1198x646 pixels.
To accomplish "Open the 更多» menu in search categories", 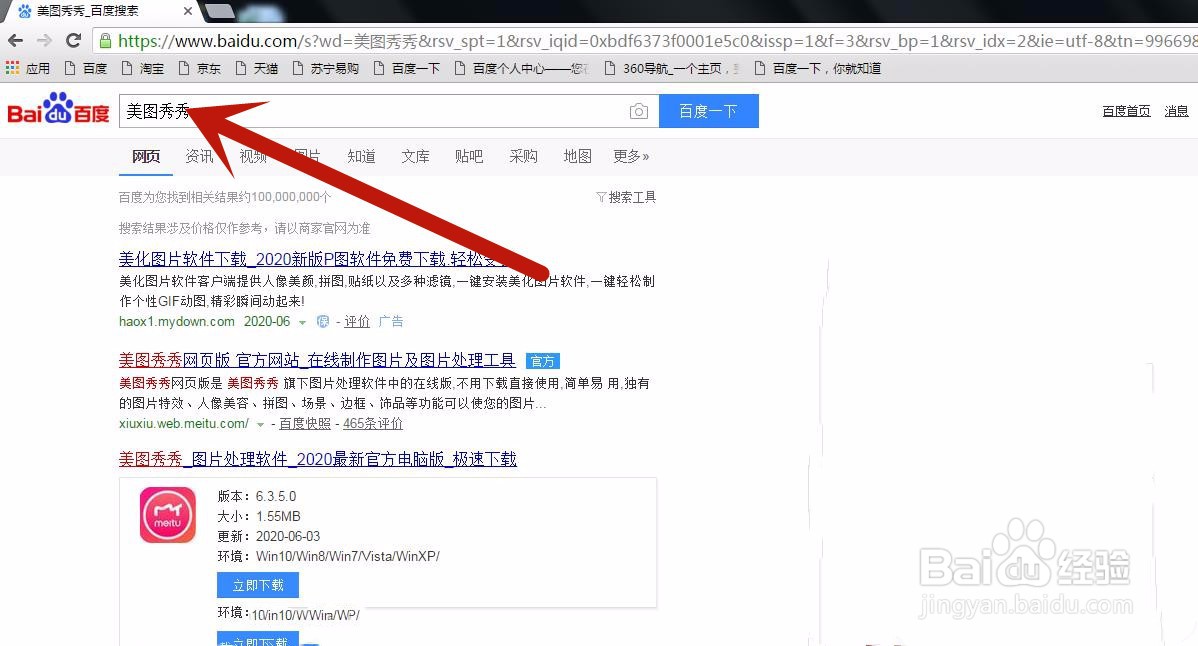I will 631,156.
